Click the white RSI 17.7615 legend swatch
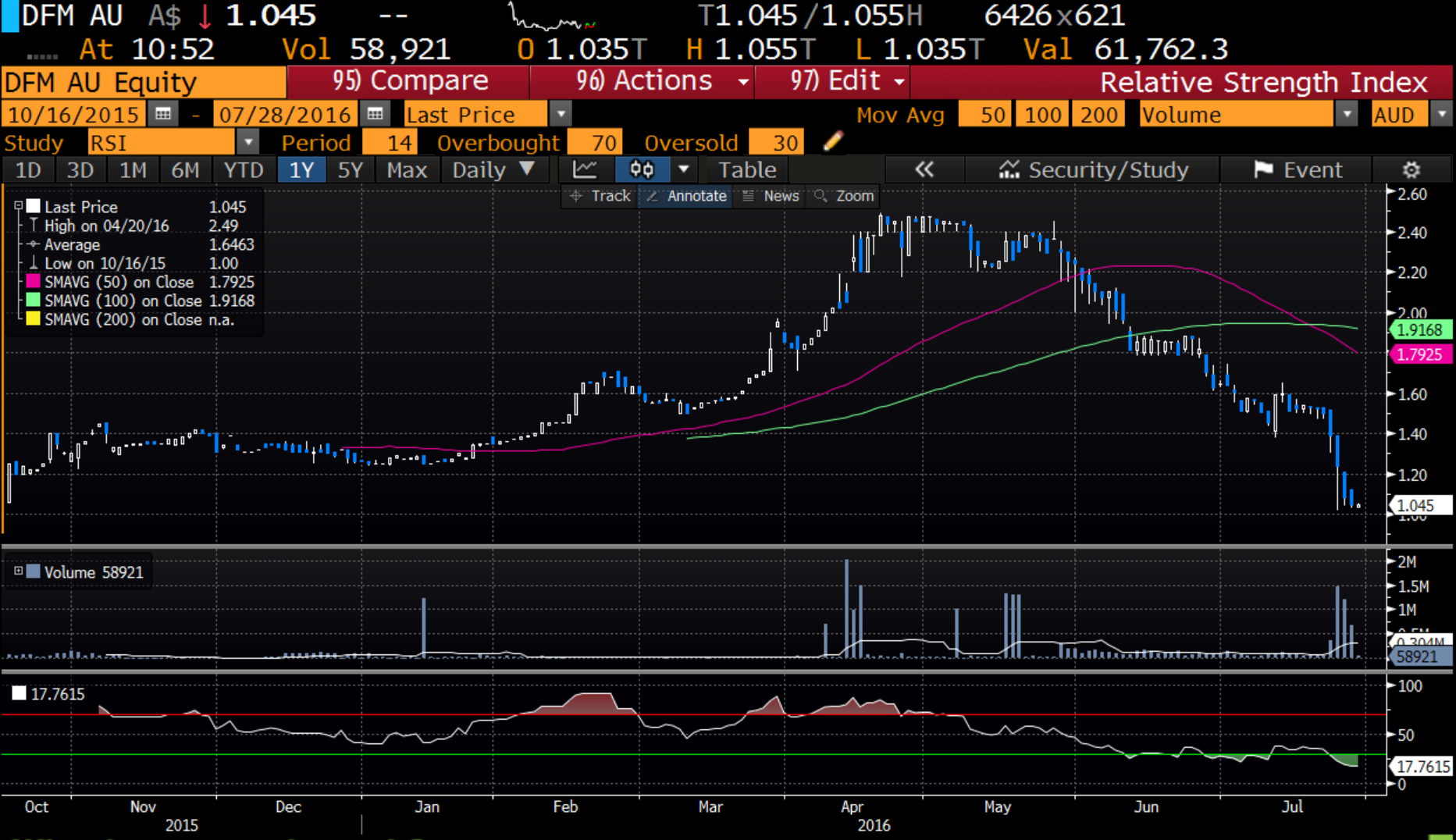 (x=20, y=693)
